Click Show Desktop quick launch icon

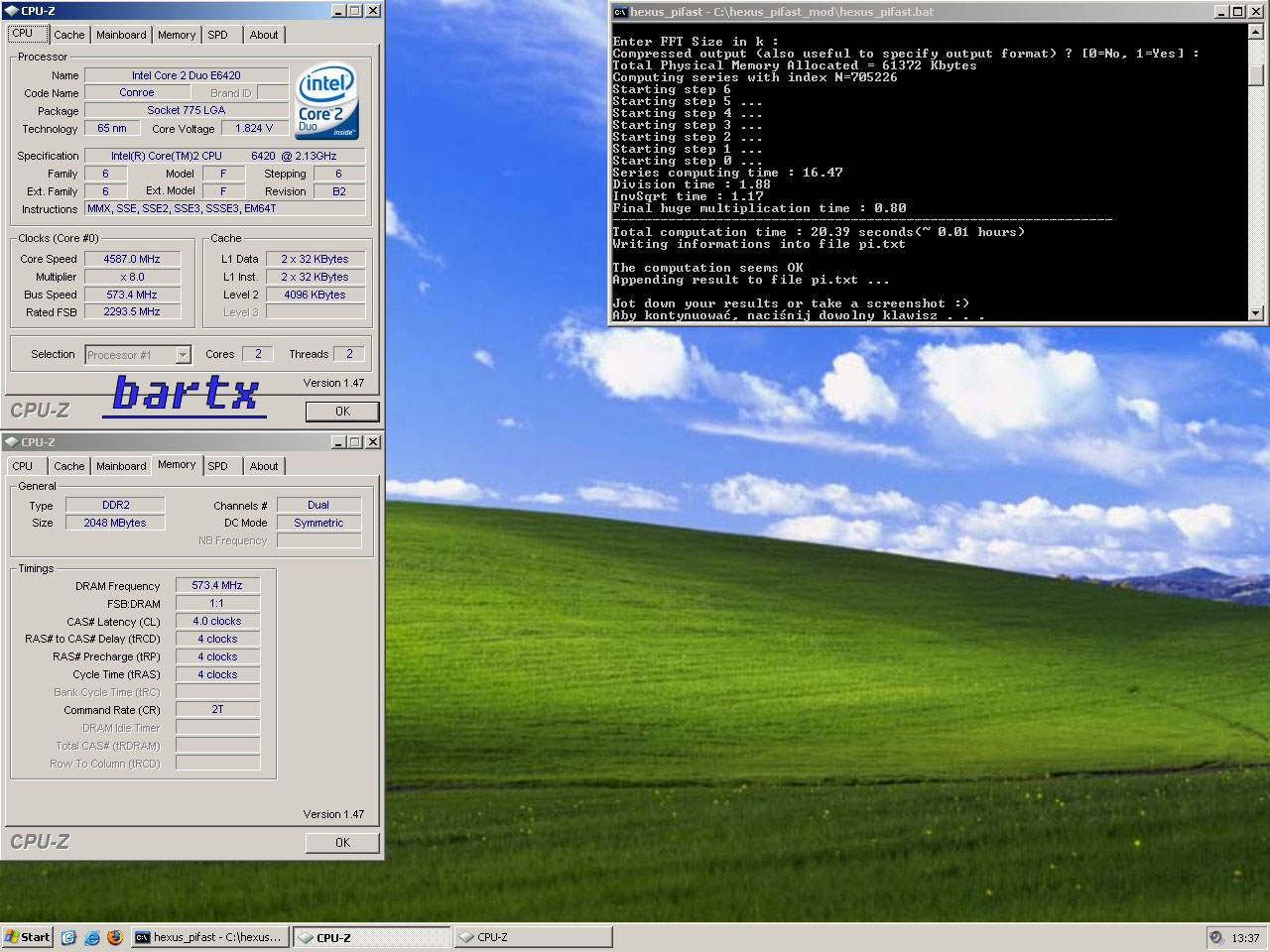pyautogui.click(x=68, y=937)
